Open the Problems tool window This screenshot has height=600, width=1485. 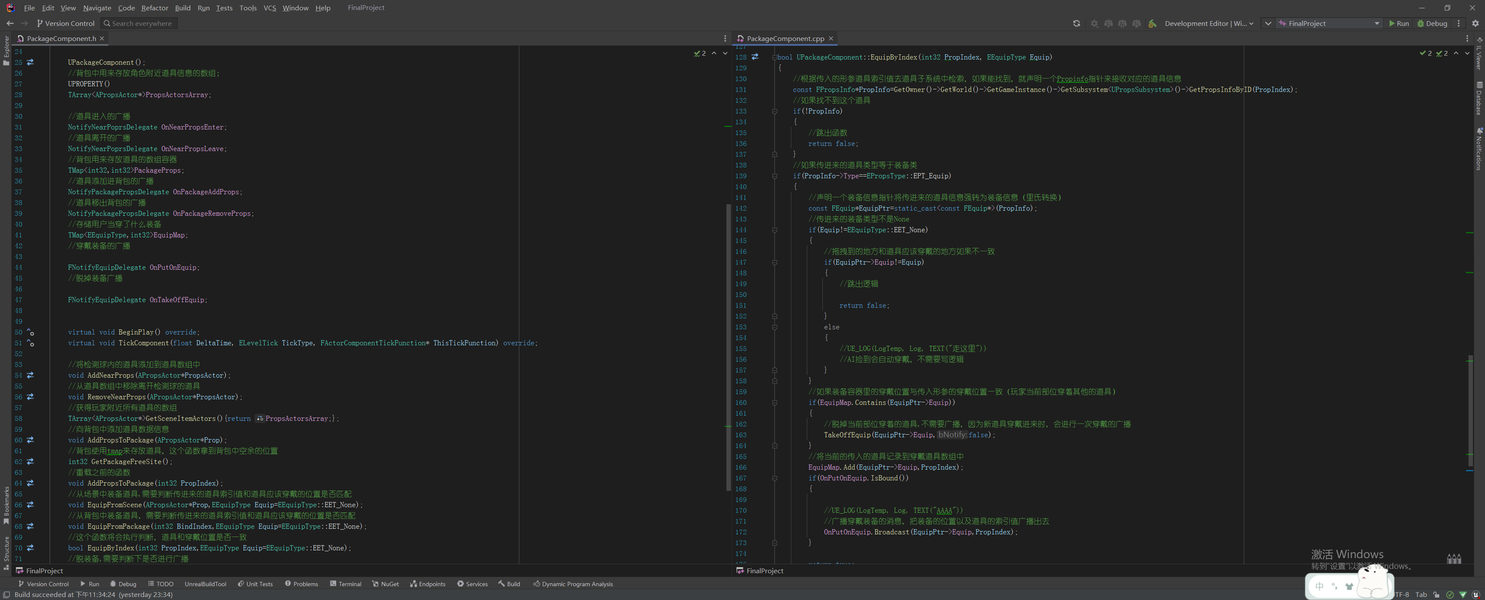coord(301,584)
